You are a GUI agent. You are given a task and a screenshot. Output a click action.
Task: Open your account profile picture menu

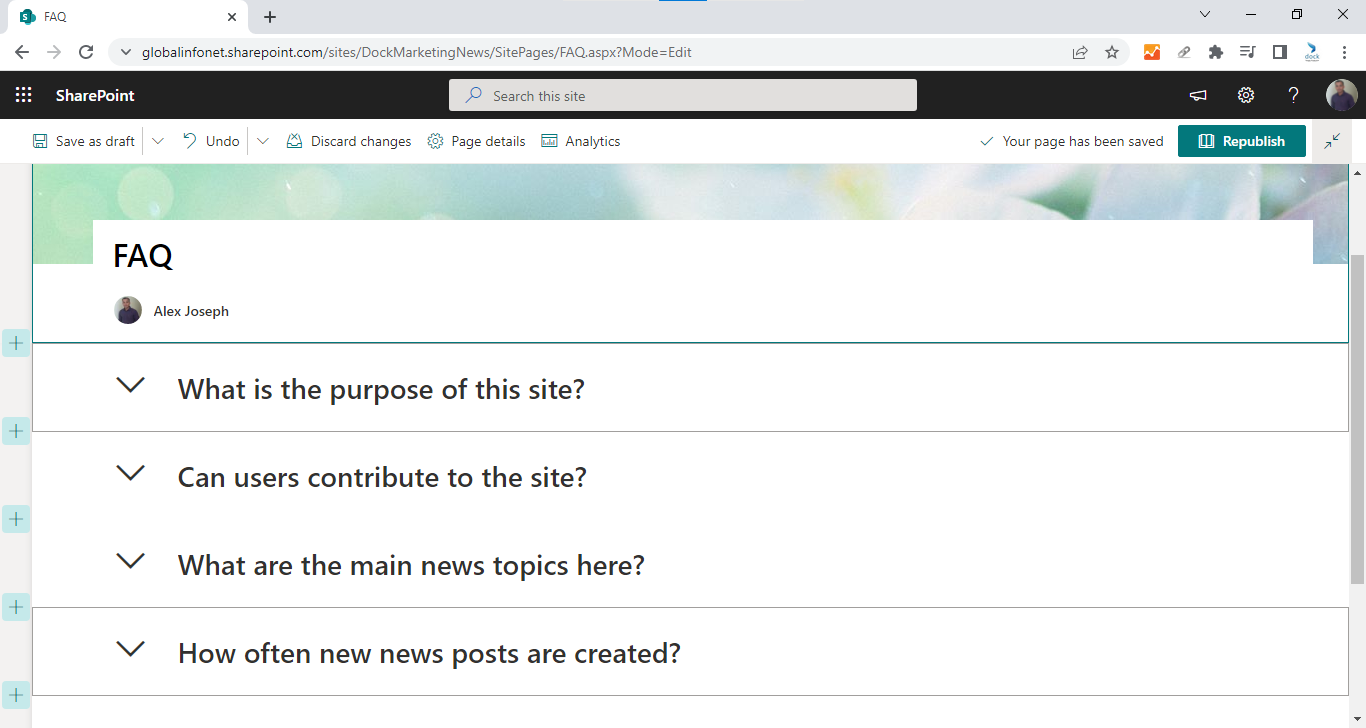1341,95
